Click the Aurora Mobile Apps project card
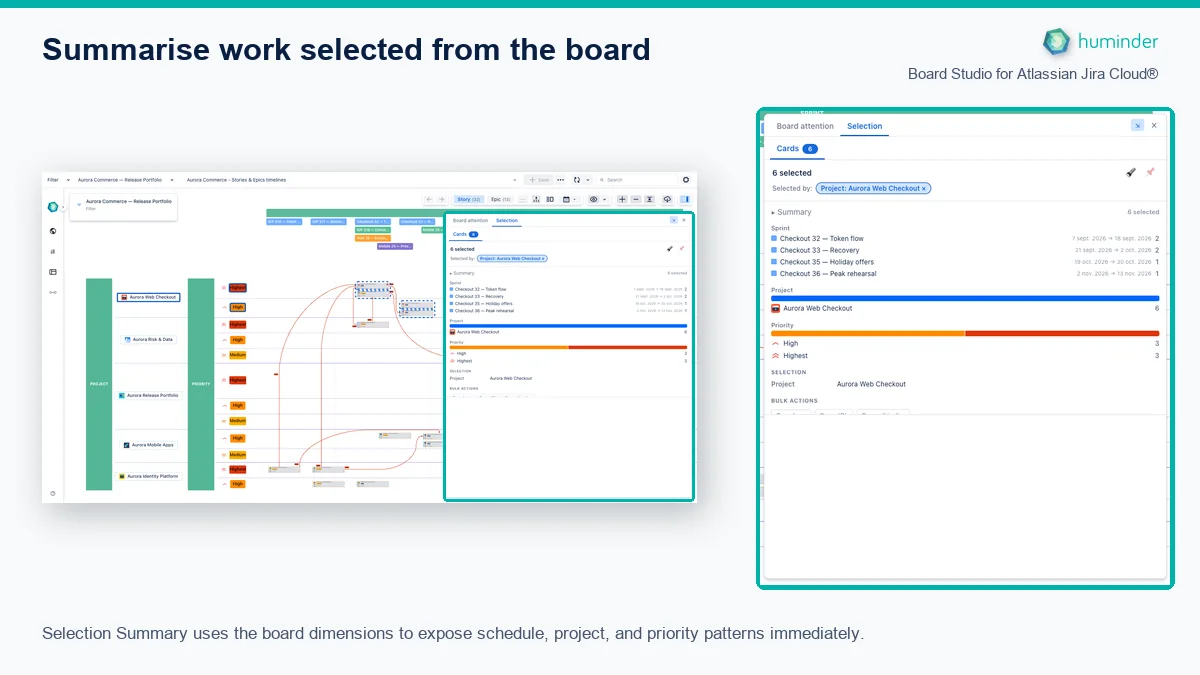The height and width of the screenshot is (675, 1200). (x=149, y=445)
